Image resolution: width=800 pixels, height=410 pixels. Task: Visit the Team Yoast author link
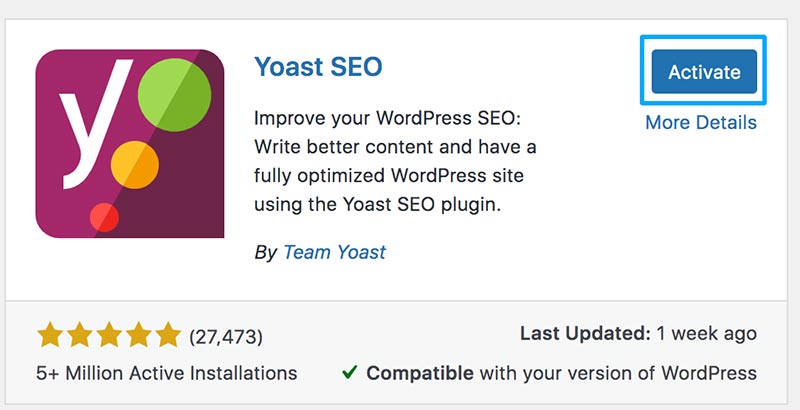point(334,252)
